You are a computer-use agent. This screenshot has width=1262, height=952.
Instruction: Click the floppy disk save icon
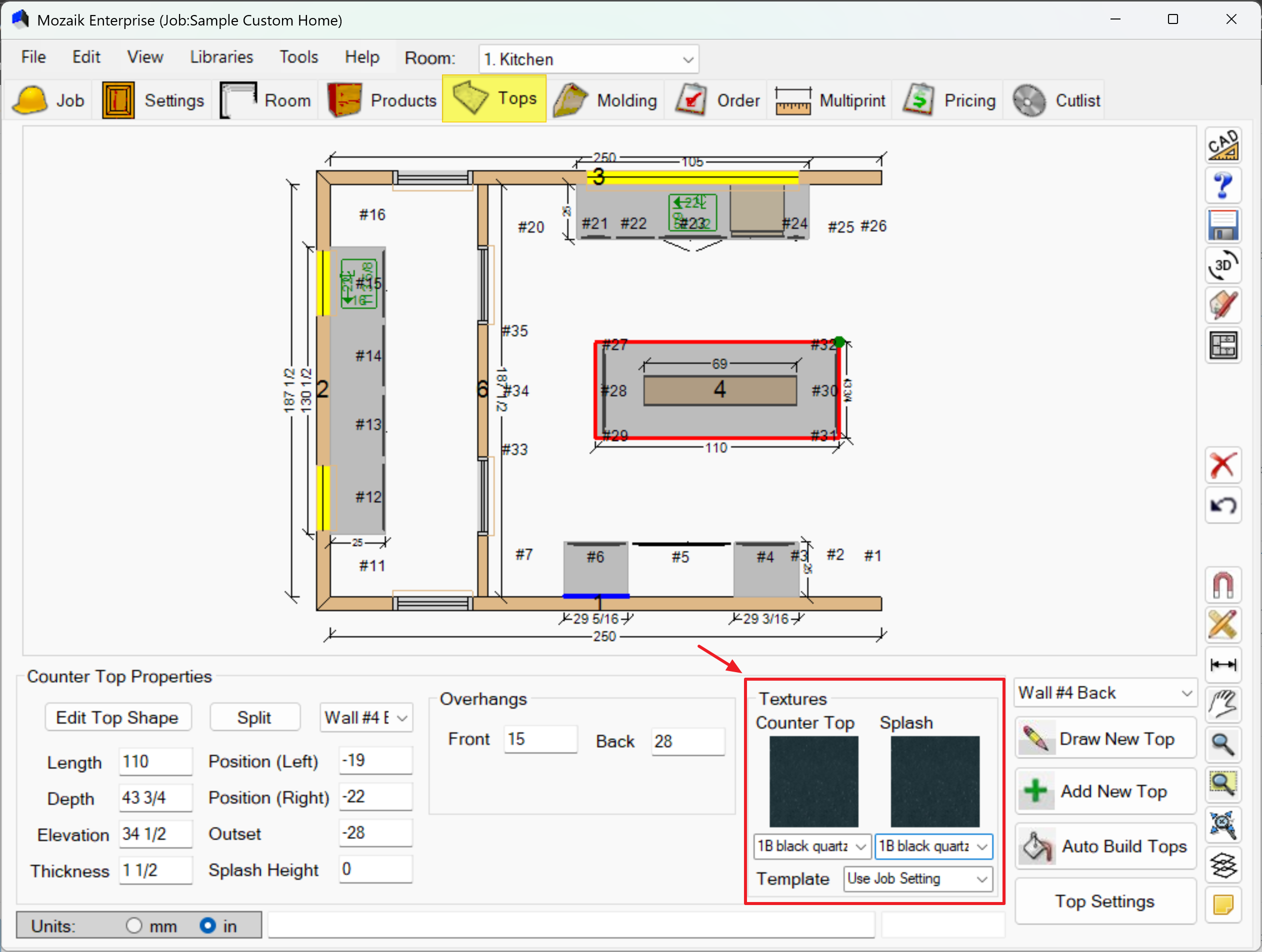tap(1222, 225)
